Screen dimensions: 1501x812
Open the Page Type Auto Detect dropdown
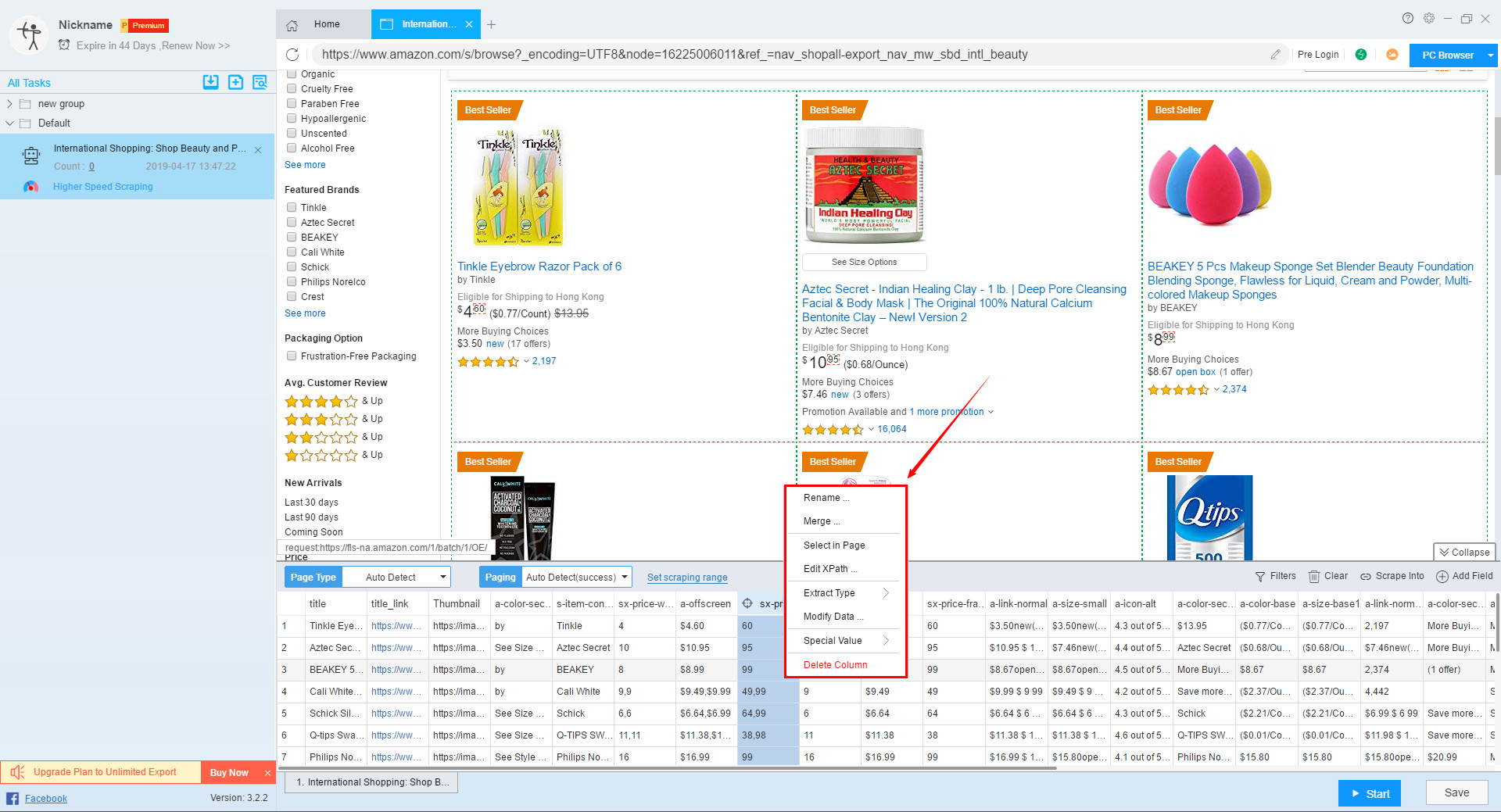396,578
